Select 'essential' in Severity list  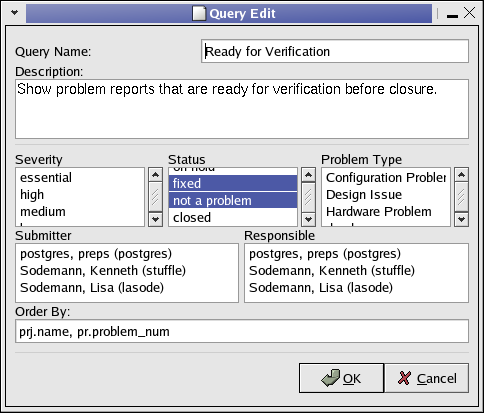point(80,177)
